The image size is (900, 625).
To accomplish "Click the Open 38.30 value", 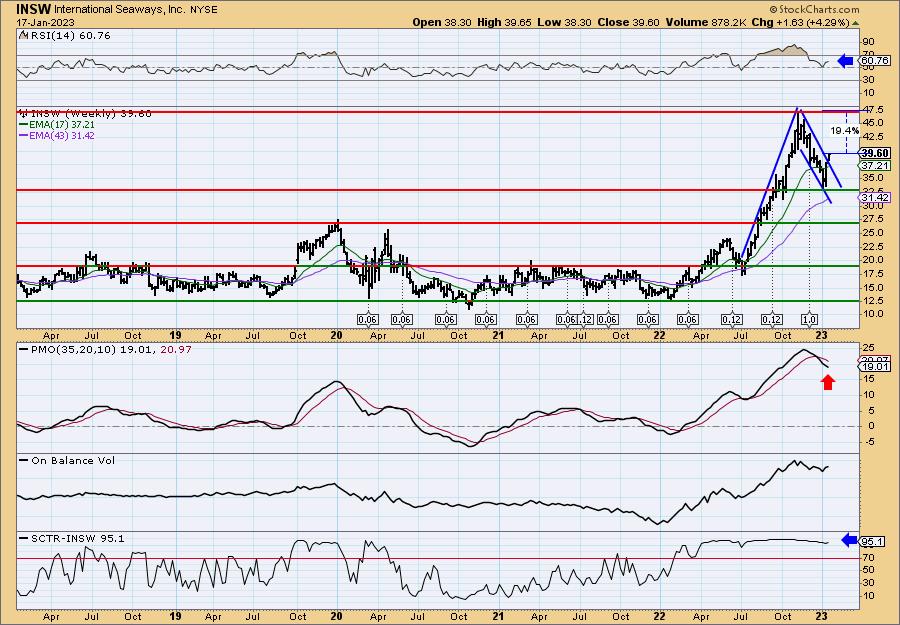I will coord(441,22).
